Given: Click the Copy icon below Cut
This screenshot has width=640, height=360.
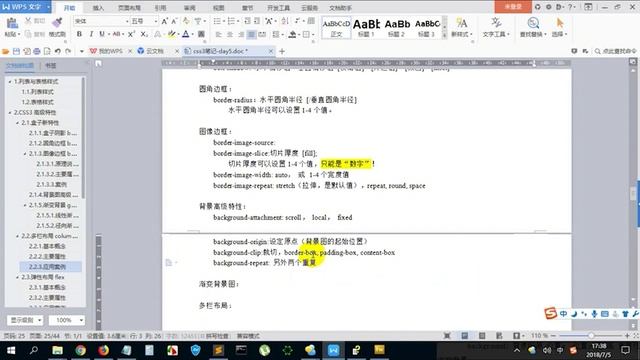Looking at the screenshot, I should pyautogui.click(x=28, y=34).
